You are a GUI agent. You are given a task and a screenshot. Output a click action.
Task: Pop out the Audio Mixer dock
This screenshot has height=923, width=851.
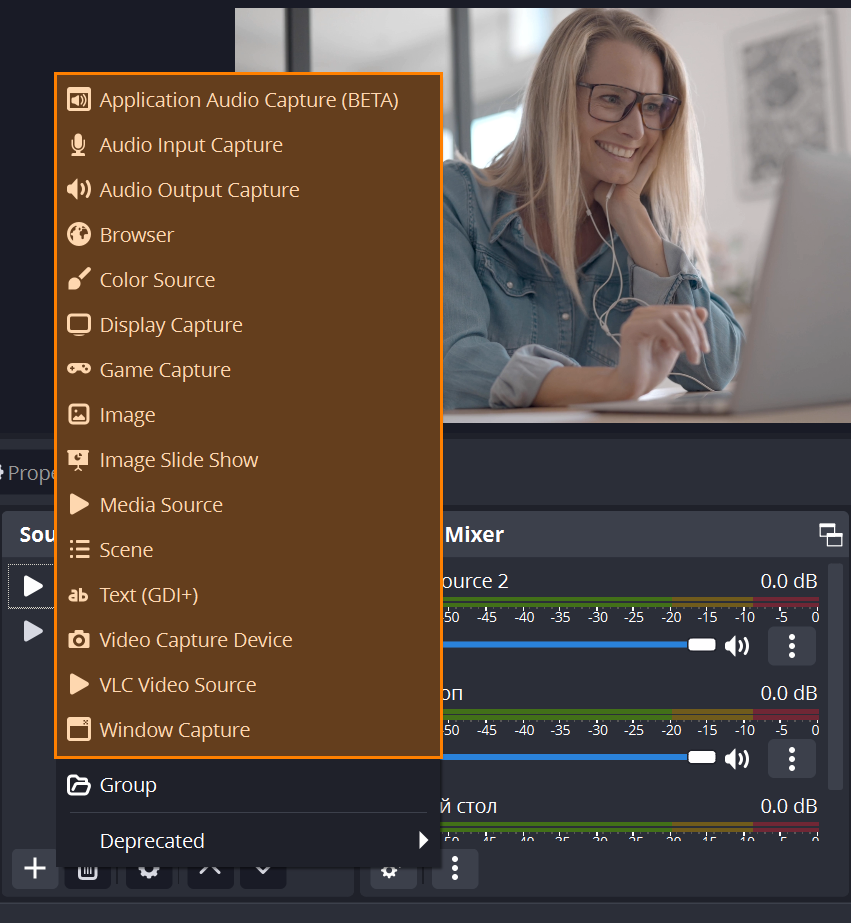click(830, 534)
